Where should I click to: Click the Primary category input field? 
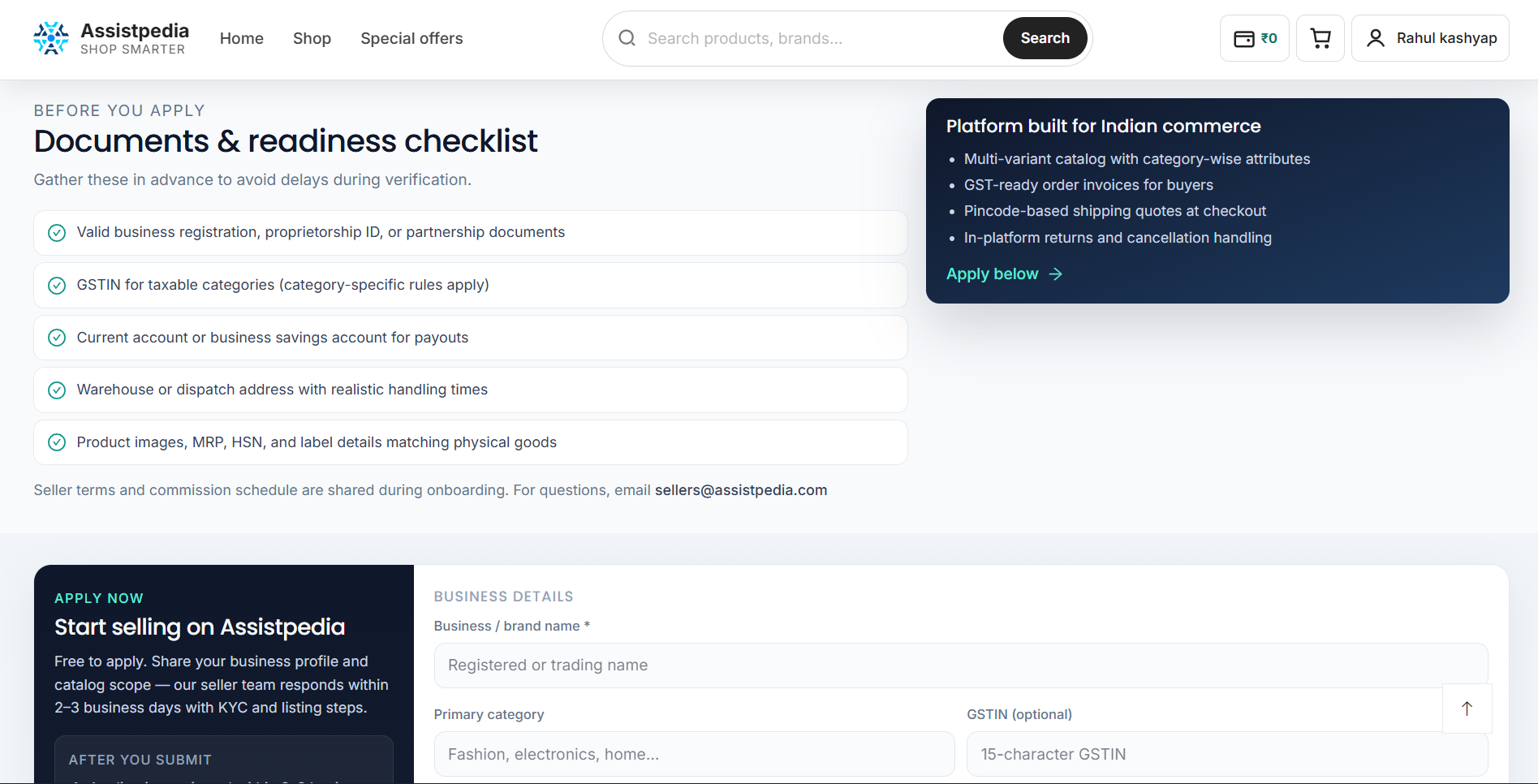(x=695, y=754)
